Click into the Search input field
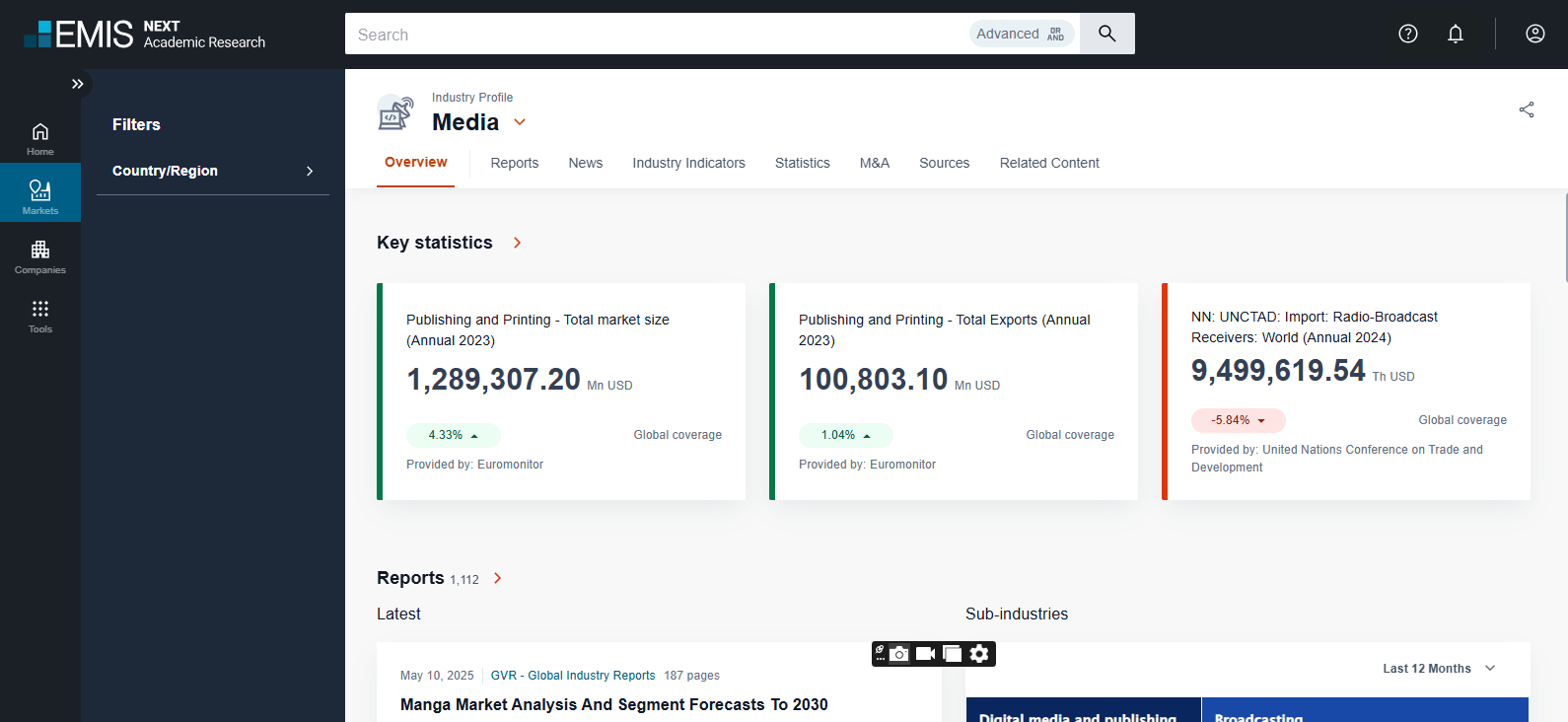The image size is (1568, 722). 651,35
